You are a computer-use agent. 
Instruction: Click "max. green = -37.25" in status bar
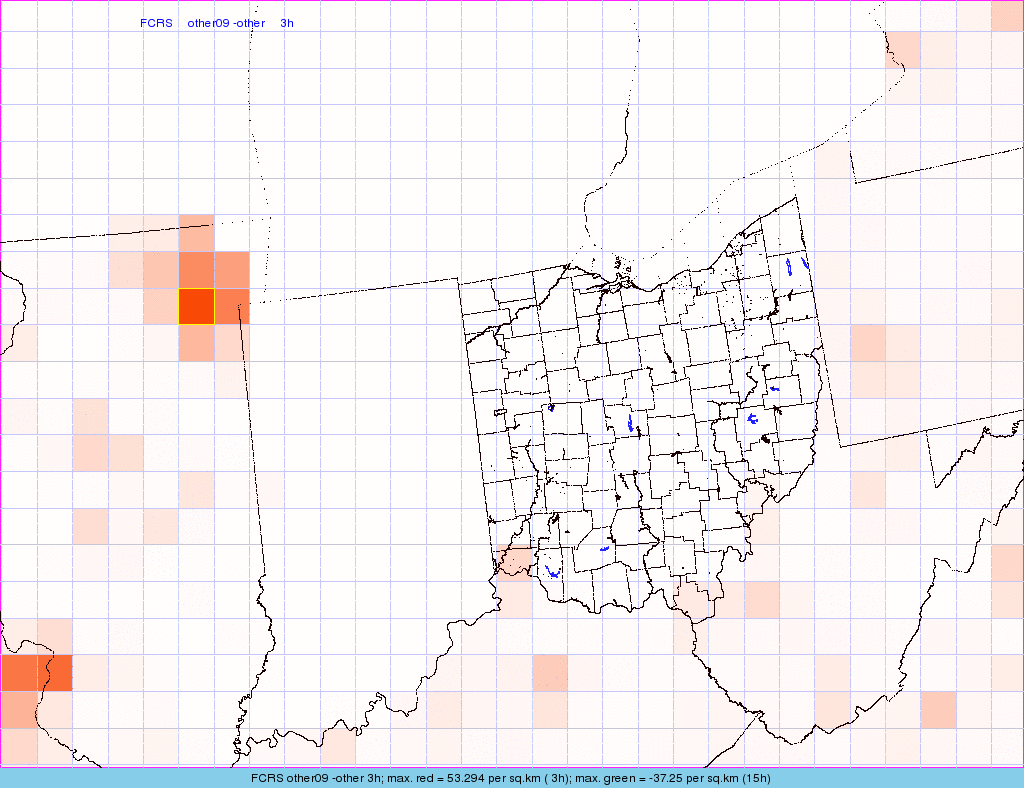coord(640,778)
